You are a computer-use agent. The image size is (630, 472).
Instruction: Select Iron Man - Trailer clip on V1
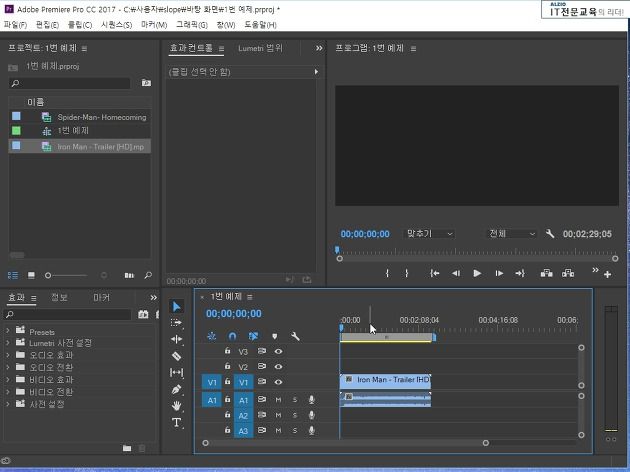click(385, 381)
